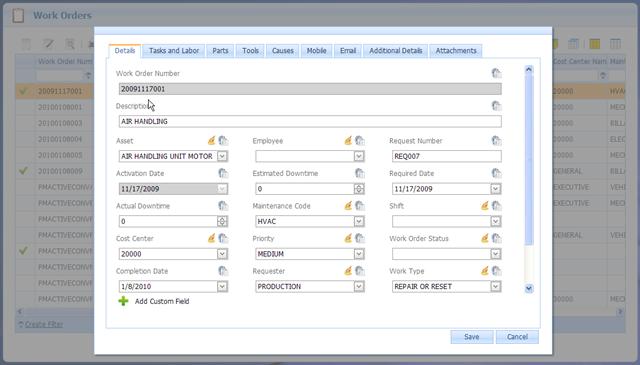The height and width of the screenshot is (365, 640).
Task: Click the edit pencil icon beside Shift
Action: pos(485,206)
